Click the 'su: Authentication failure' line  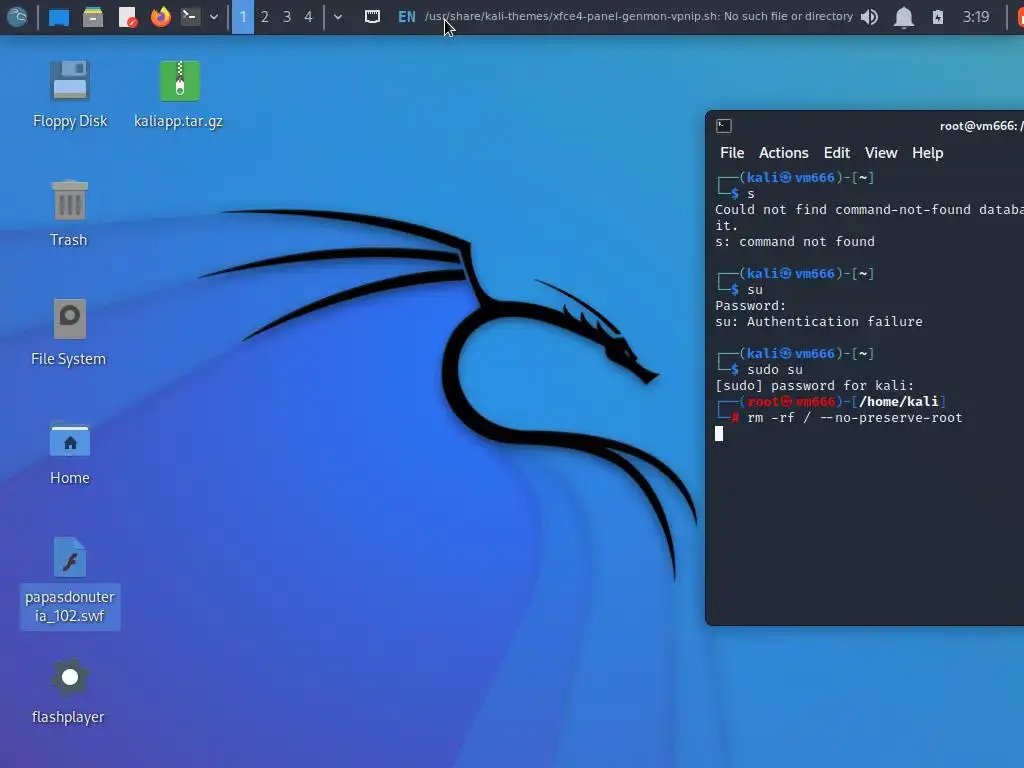[819, 322]
